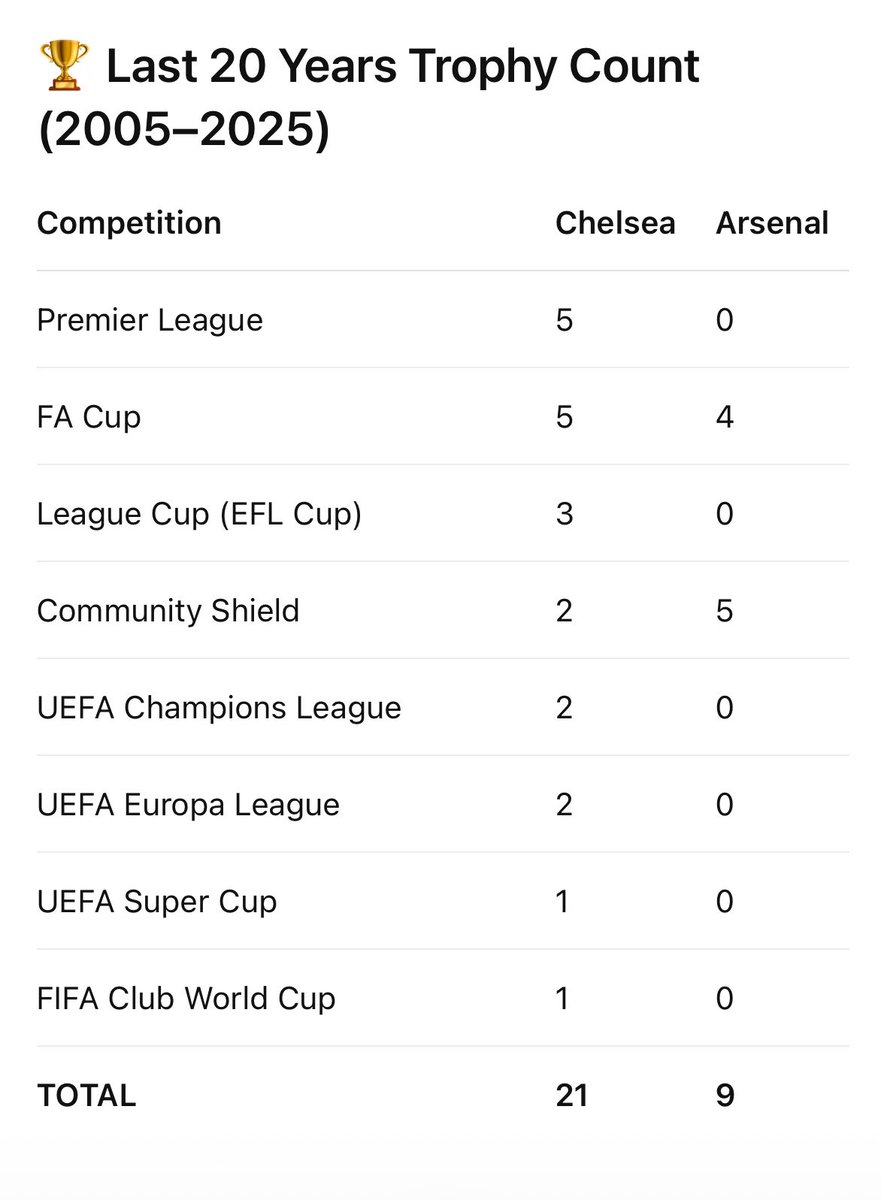Click the UEFA Super Cup label
881x1200 pixels.
click(x=157, y=901)
